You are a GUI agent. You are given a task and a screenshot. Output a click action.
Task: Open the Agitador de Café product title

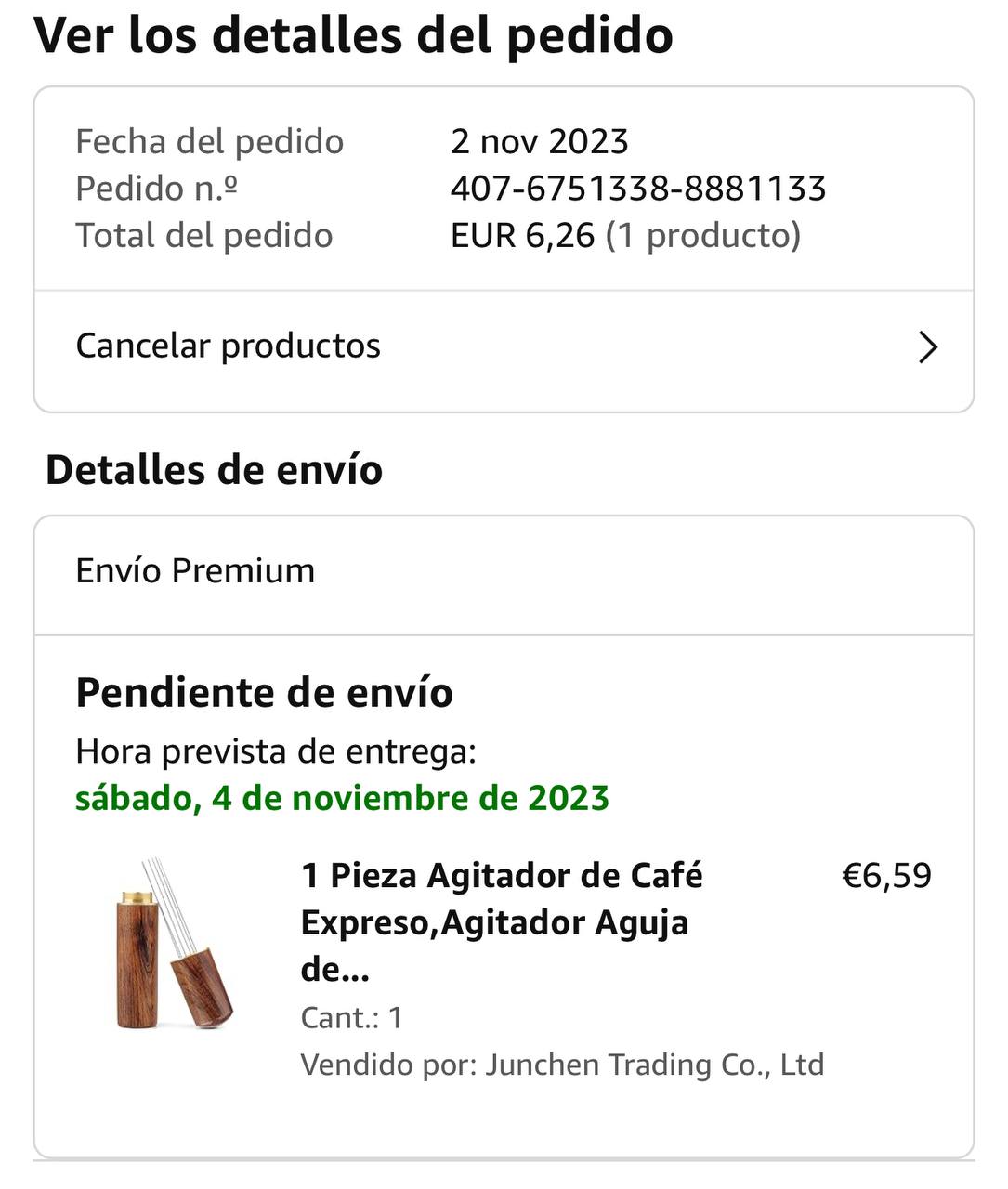point(502,921)
